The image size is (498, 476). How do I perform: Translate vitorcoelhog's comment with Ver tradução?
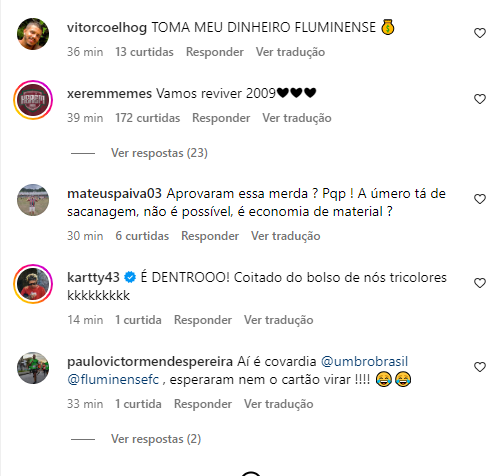click(x=290, y=52)
